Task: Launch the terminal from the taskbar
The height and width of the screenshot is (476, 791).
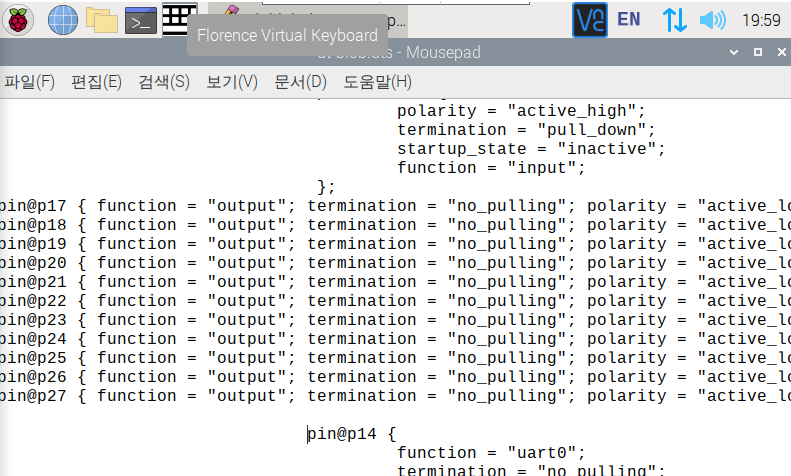Action: [140, 18]
